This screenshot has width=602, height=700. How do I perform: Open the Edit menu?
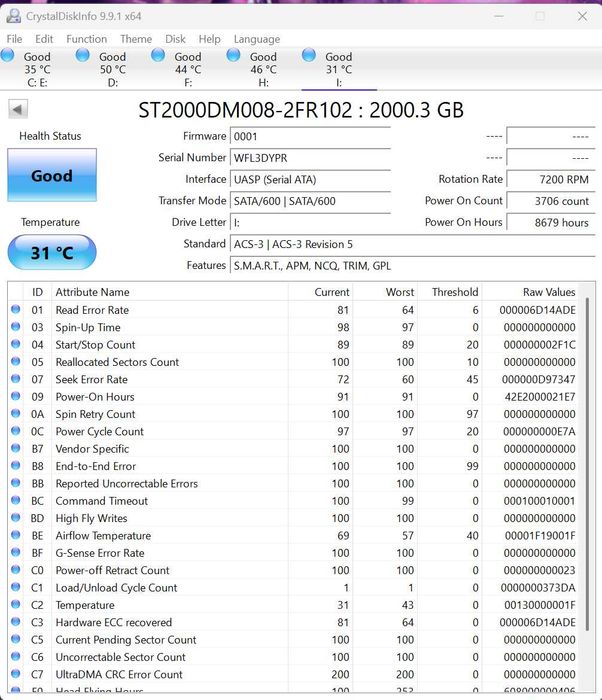coord(44,39)
